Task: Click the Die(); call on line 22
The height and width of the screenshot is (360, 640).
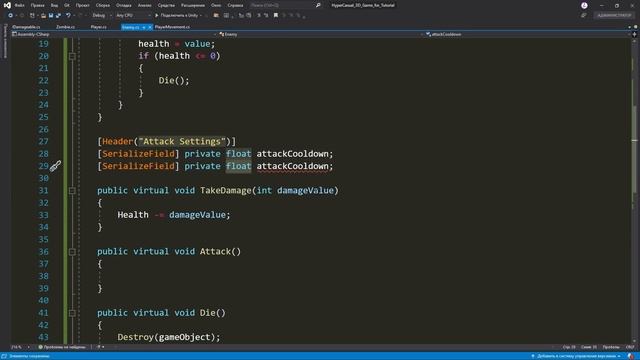Action: click(174, 80)
